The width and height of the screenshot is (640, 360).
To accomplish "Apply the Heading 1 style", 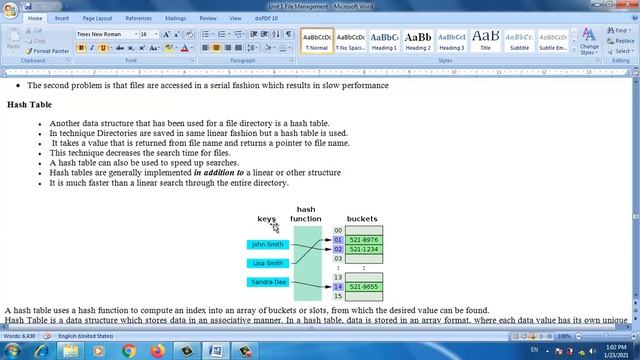I will (384, 41).
